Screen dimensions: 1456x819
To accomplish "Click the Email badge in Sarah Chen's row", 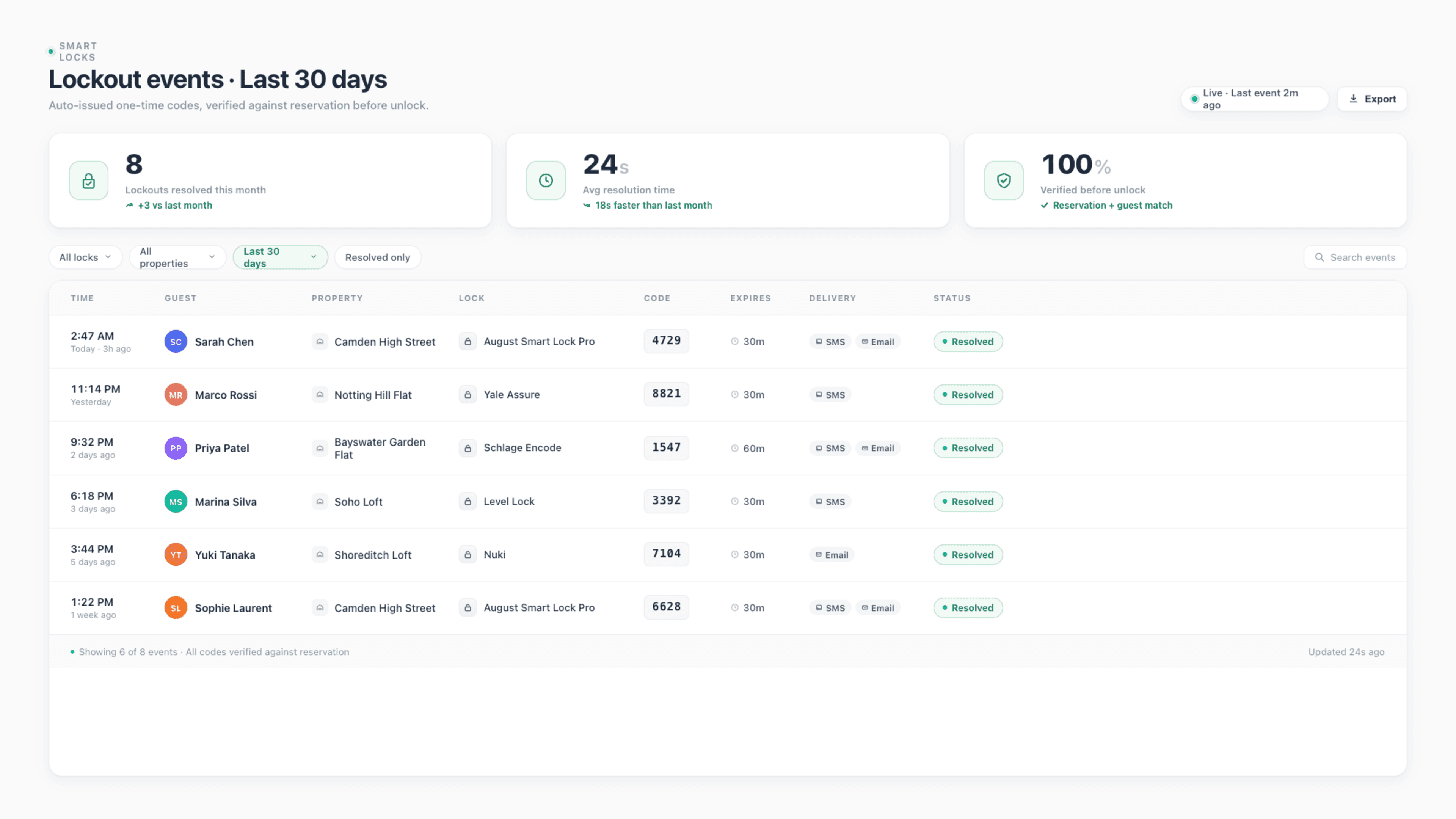I will (x=878, y=341).
